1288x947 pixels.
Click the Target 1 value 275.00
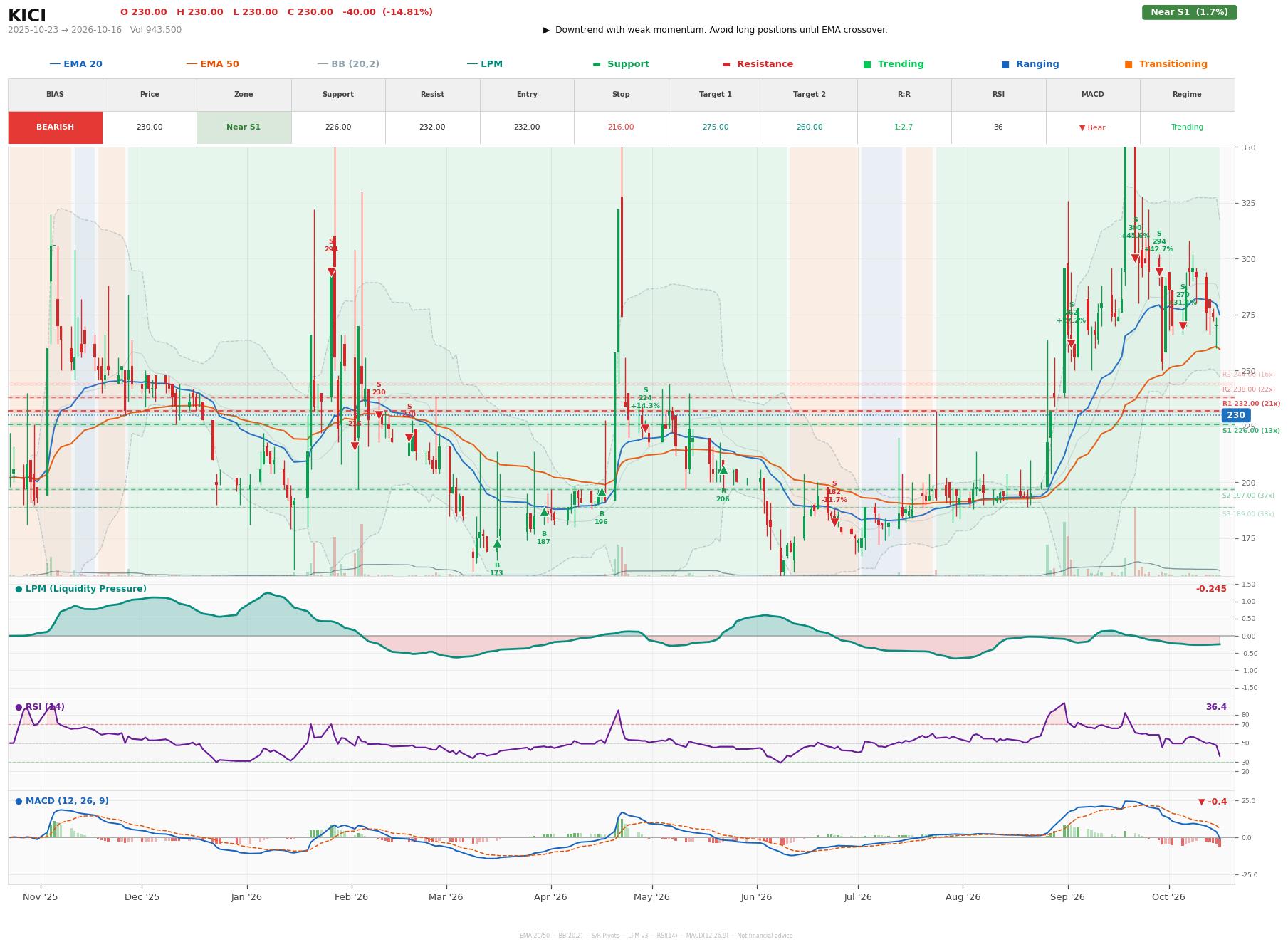pyautogui.click(x=716, y=127)
